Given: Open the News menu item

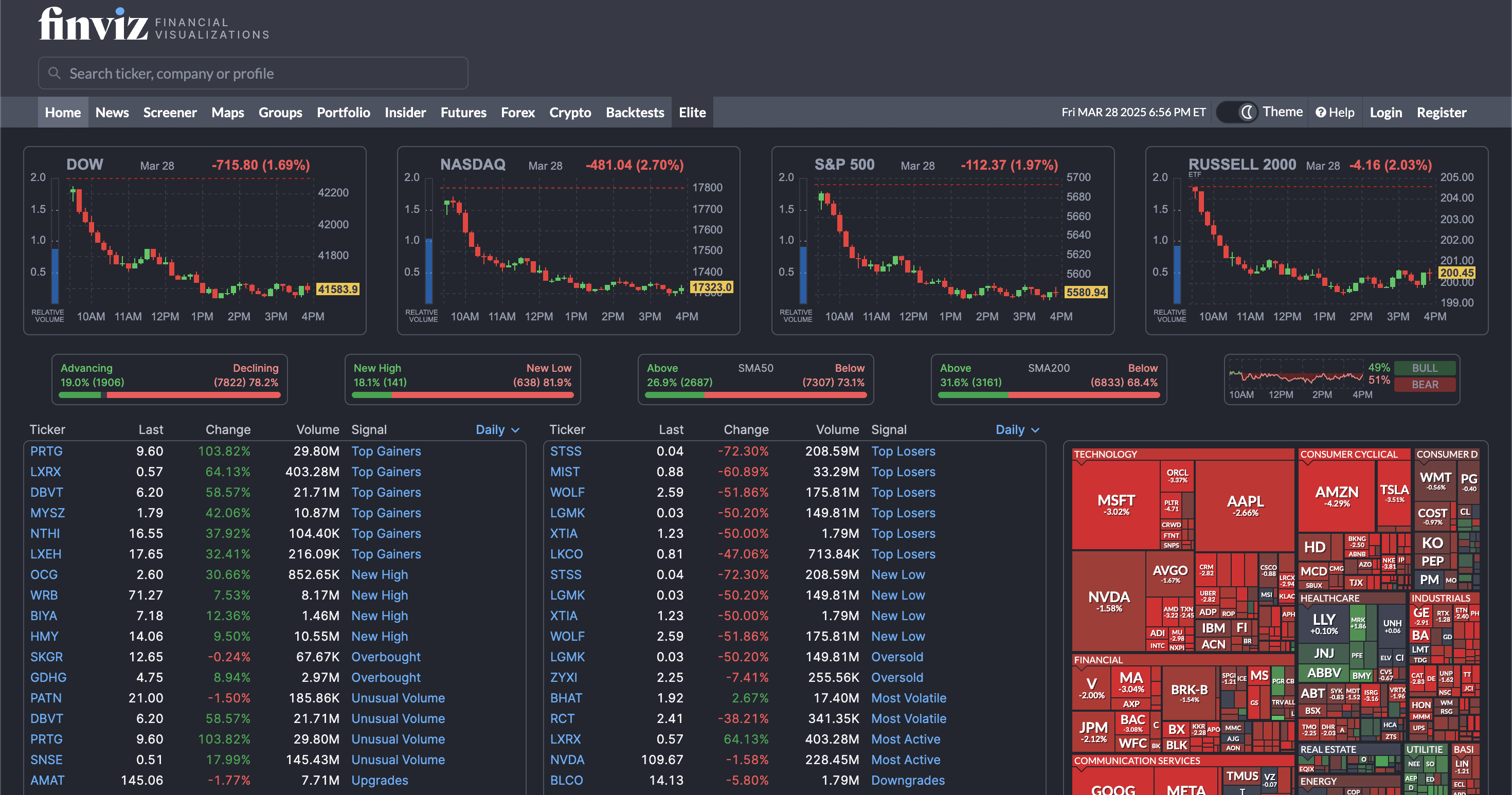Looking at the screenshot, I should (112, 112).
